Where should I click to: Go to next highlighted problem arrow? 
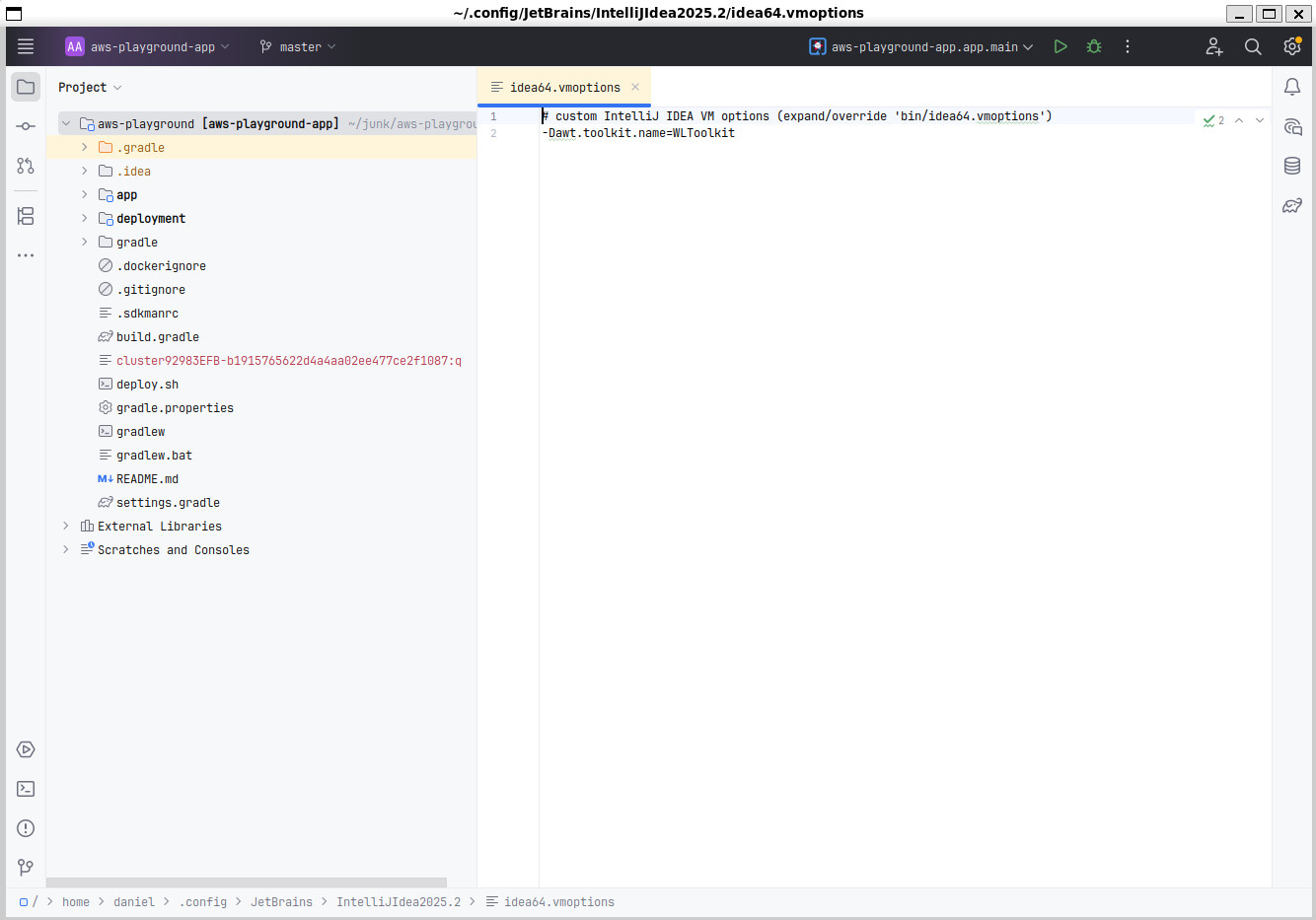click(1260, 120)
